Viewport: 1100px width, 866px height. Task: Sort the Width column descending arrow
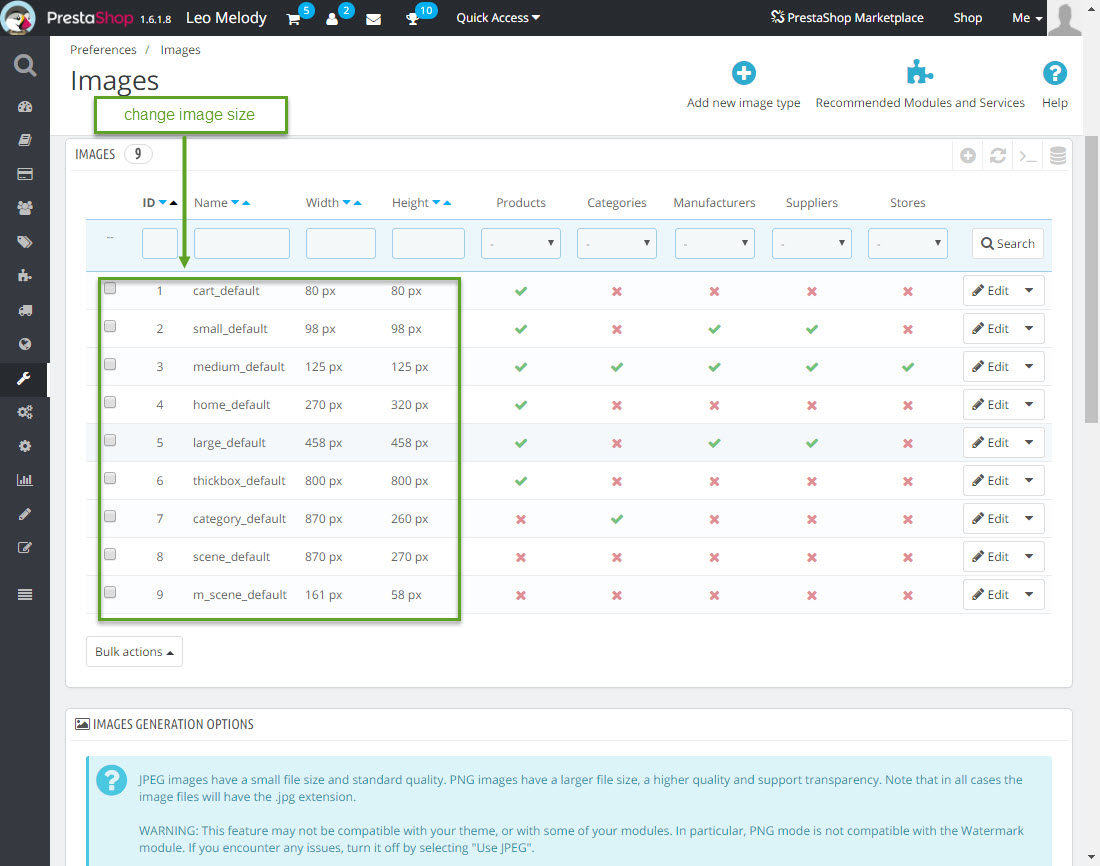(346, 203)
